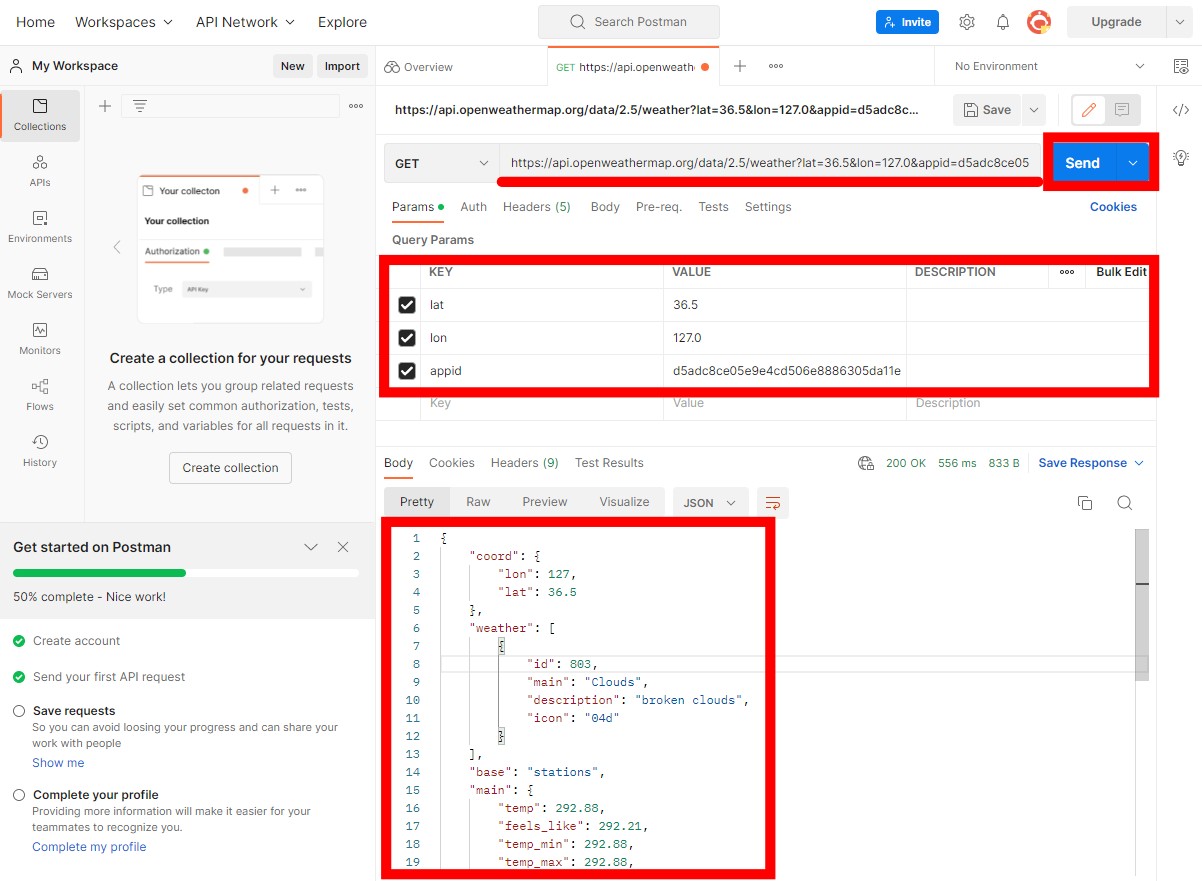Open the Tests tab
Image resolution: width=1202 pixels, height=881 pixels.
tap(713, 207)
